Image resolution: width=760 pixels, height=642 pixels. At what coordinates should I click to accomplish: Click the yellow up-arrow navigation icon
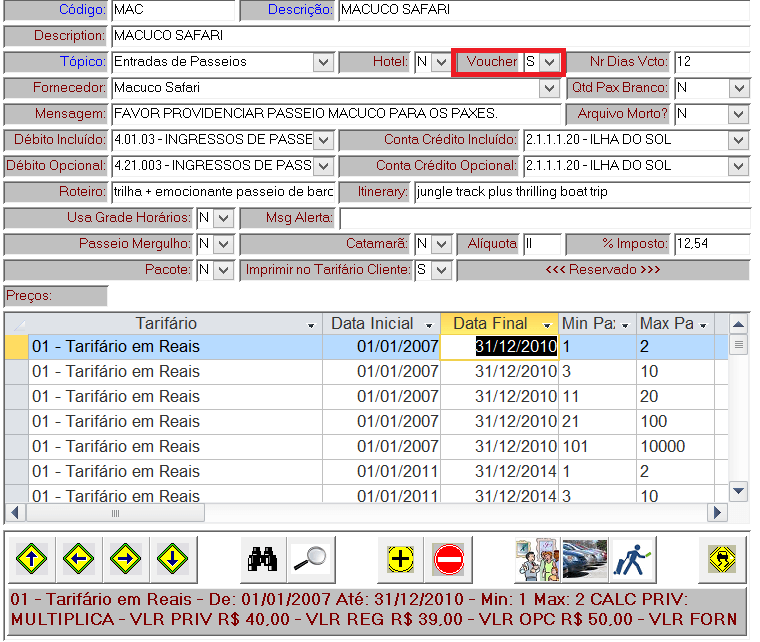pyautogui.click(x=32, y=559)
